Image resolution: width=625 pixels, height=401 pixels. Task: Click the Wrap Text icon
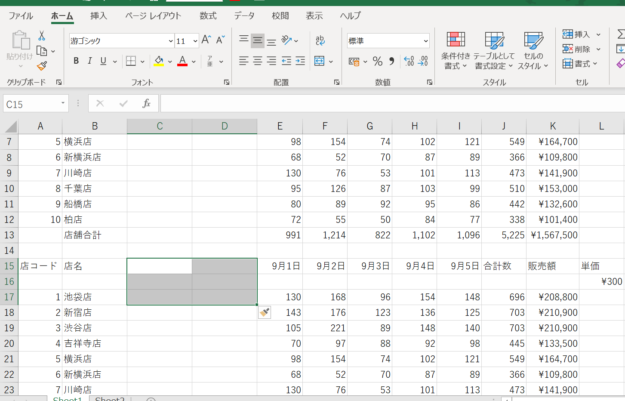click(x=320, y=40)
